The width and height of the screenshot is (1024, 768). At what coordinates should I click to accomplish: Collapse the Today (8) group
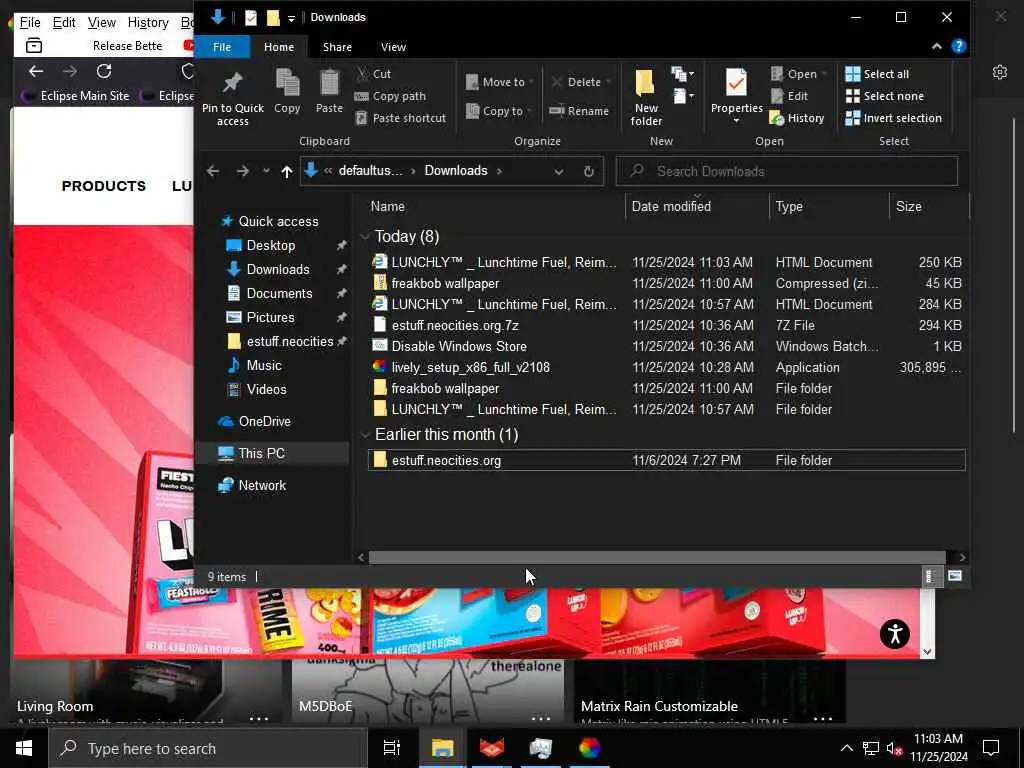coord(364,236)
